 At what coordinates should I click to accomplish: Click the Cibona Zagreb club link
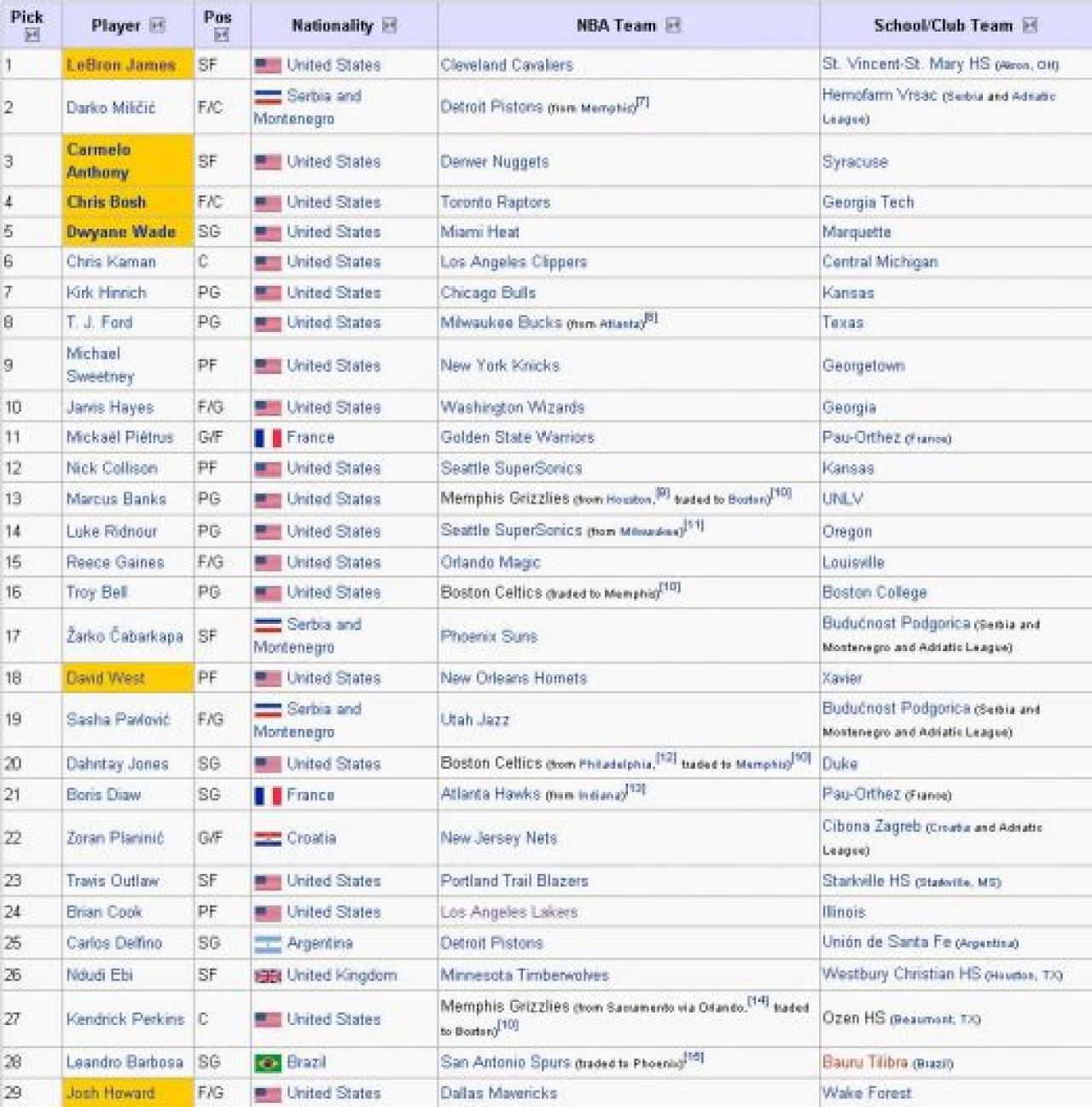pyautogui.click(x=872, y=826)
